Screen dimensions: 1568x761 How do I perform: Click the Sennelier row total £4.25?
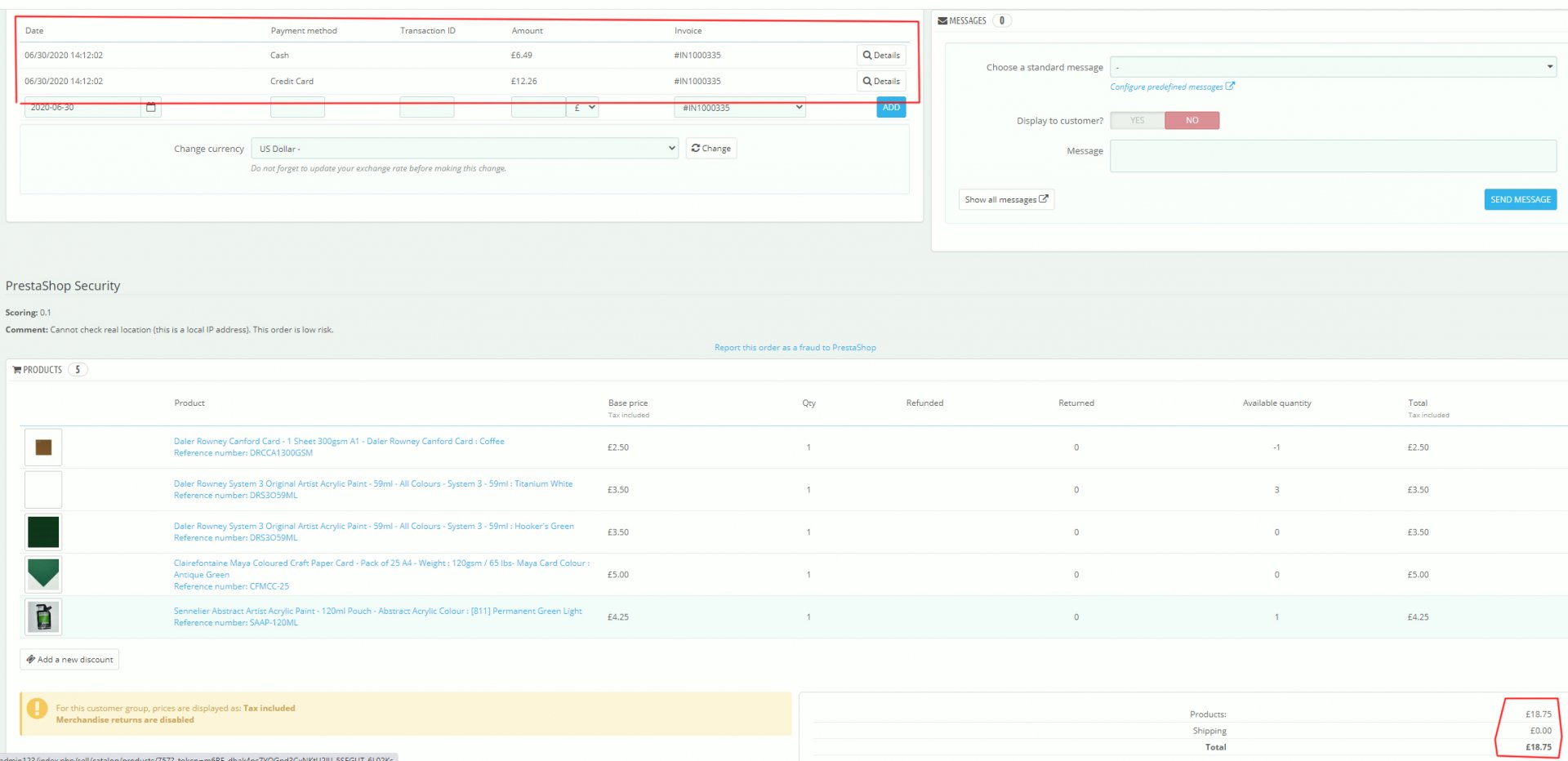[1419, 617]
